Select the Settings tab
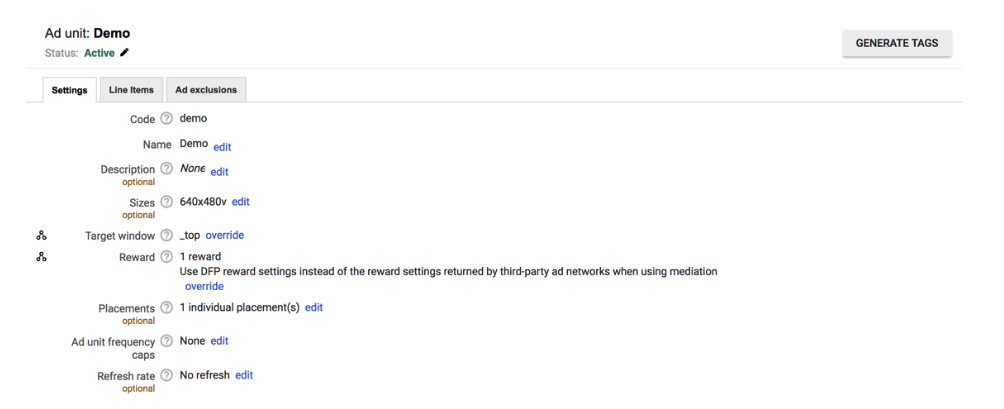The height and width of the screenshot is (409, 1004). tap(69, 90)
